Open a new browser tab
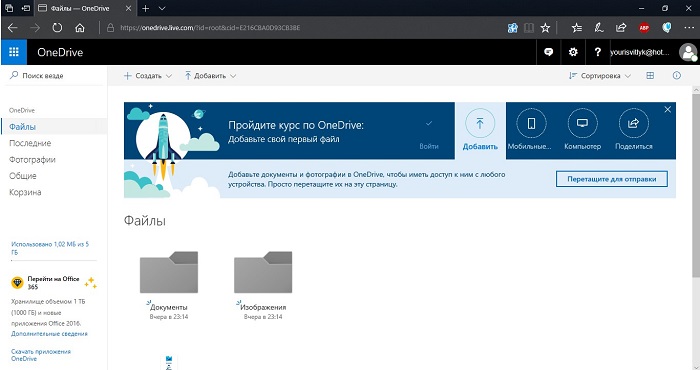The width and height of the screenshot is (700, 370). click(146, 8)
